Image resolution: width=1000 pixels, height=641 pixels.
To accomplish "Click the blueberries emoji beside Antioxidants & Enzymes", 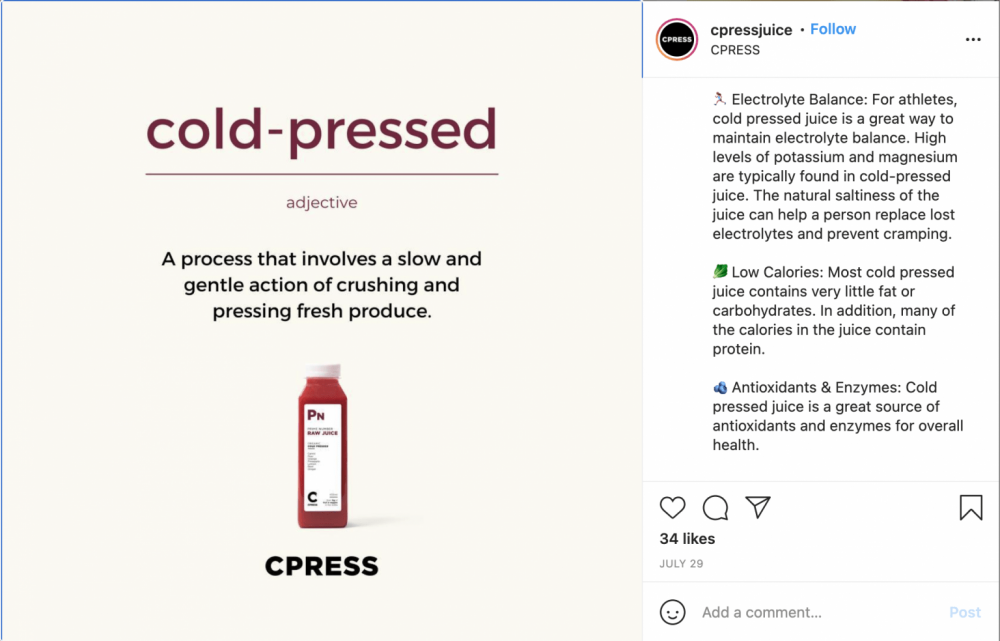I will pos(720,387).
